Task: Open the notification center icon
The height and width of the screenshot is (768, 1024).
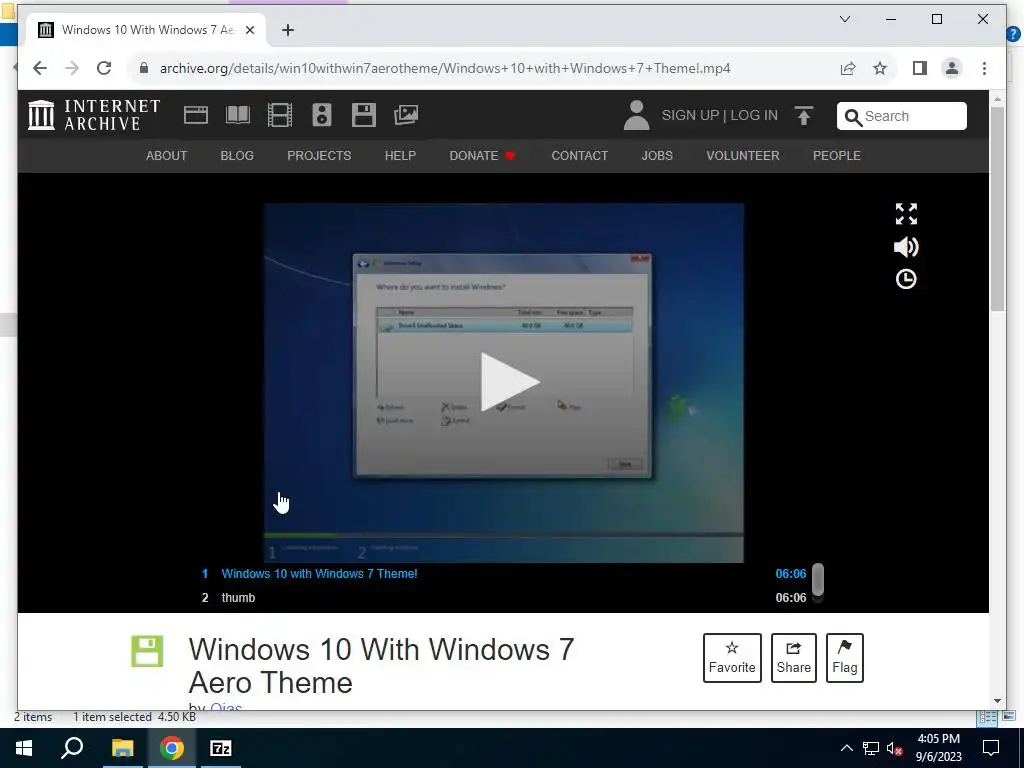Action: (991, 748)
